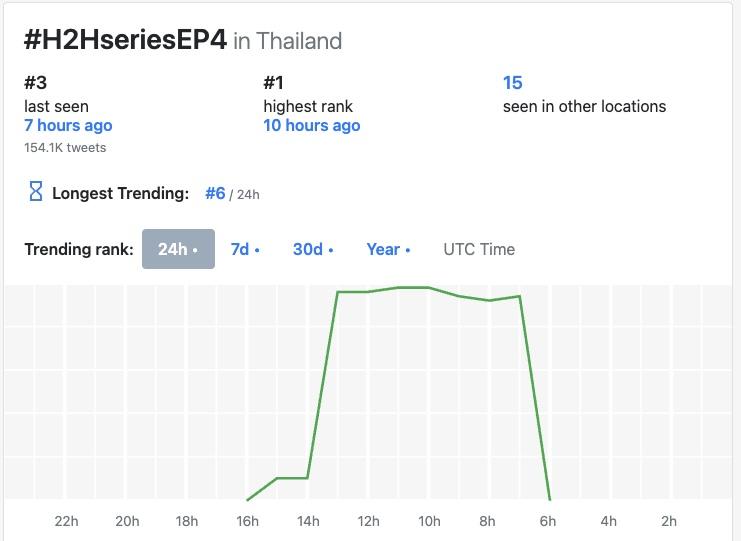The image size is (741, 541).
Task: Switch to the 30d trending rank tab
Action: [x=313, y=249]
